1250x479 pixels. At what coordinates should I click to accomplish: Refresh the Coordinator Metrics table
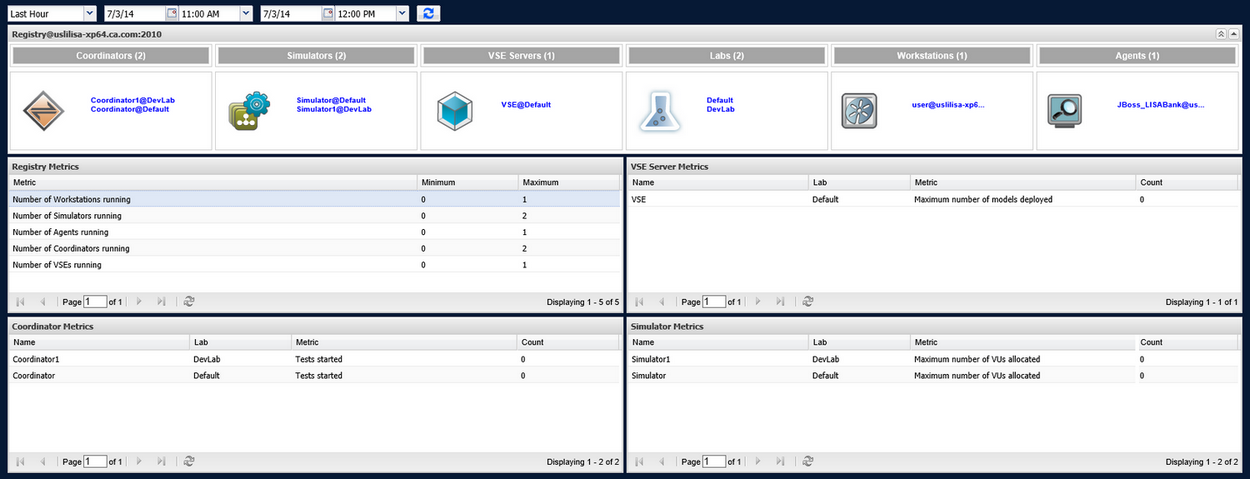click(189, 462)
